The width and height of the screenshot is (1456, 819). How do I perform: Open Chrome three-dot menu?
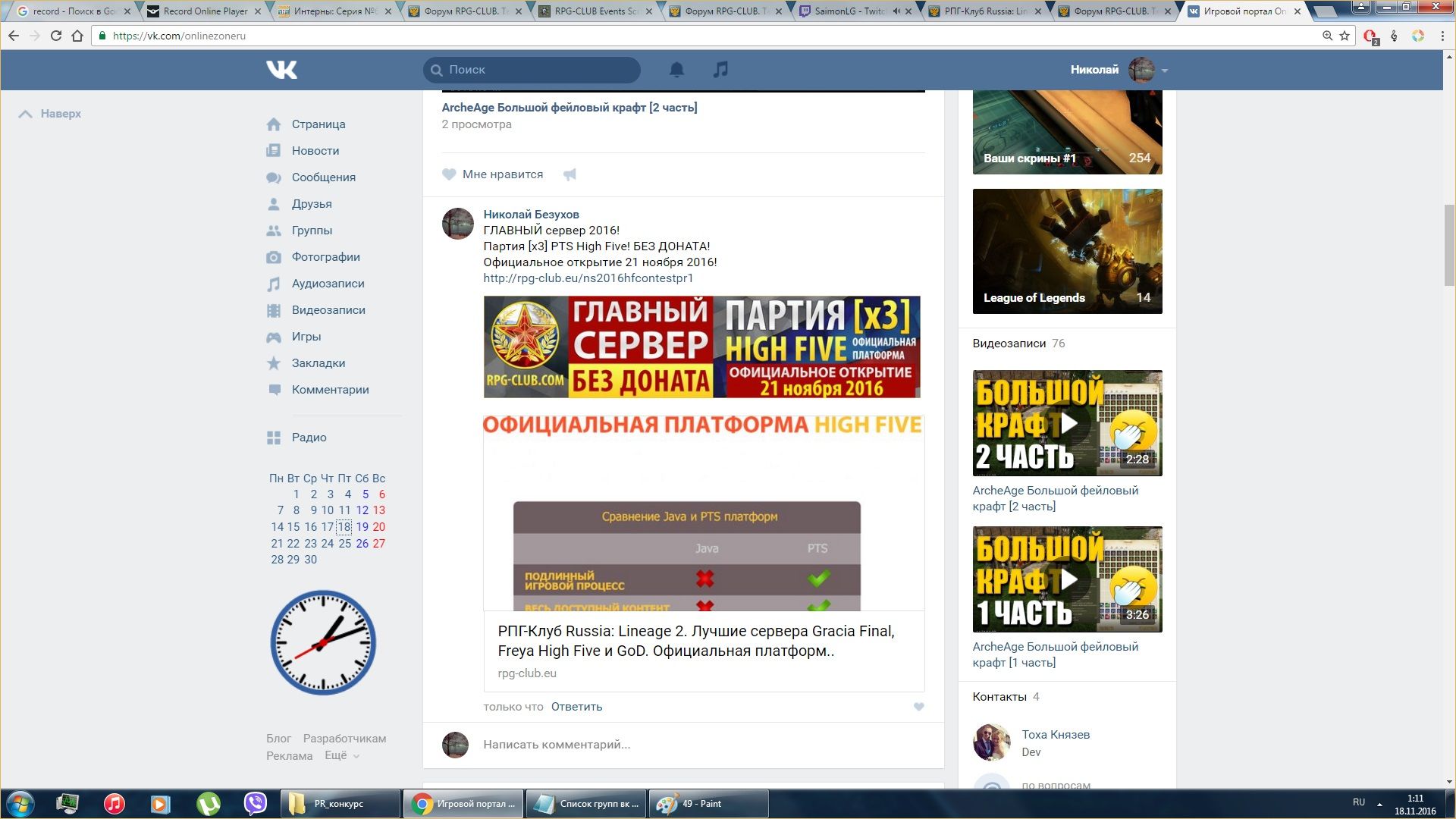[x=1442, y=36]
